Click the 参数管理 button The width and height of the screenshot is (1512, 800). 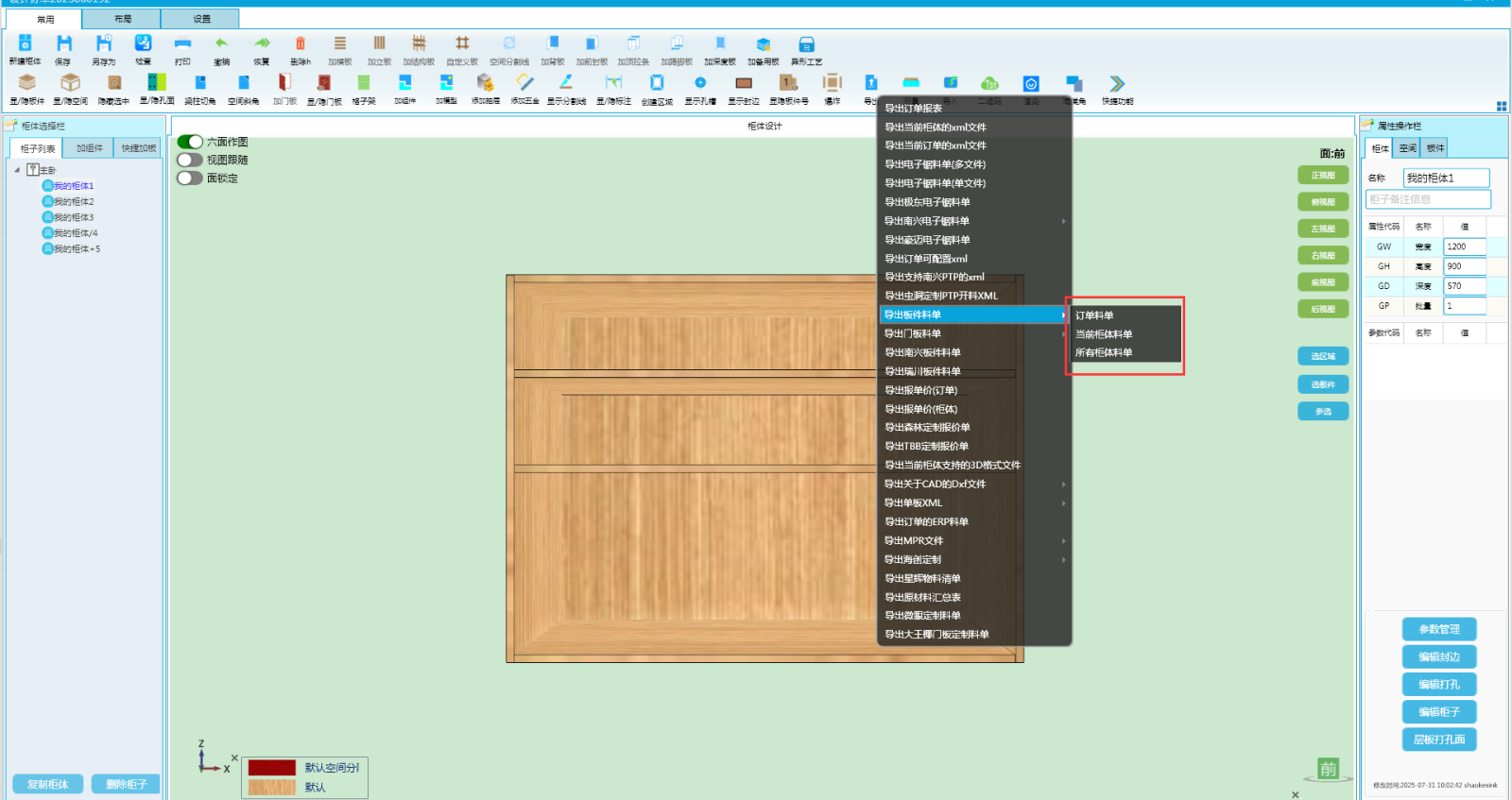1439,629
